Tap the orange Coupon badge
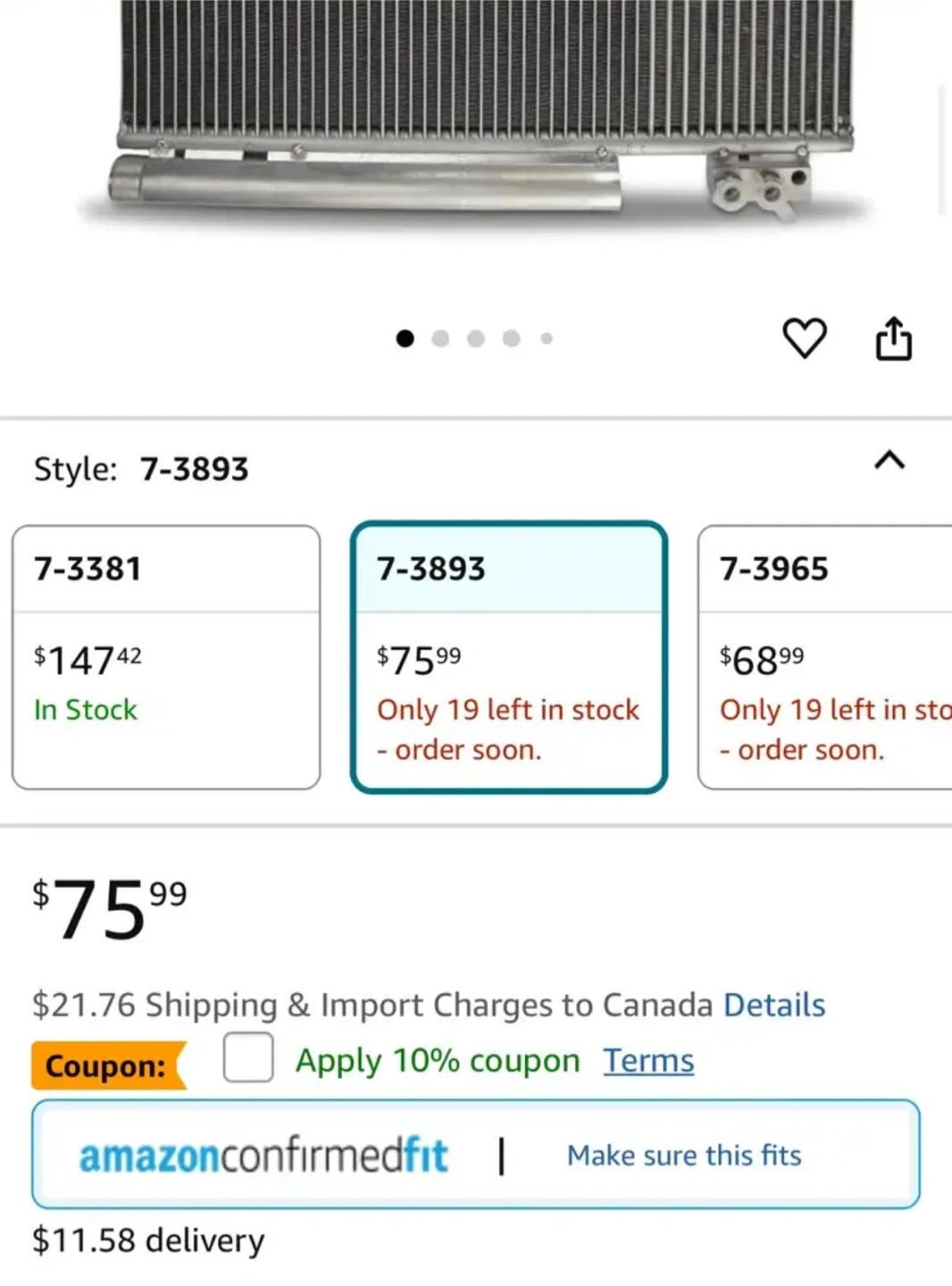Image resolution: width=952 pixels, height=1286 pixels. coord(107,1065)
